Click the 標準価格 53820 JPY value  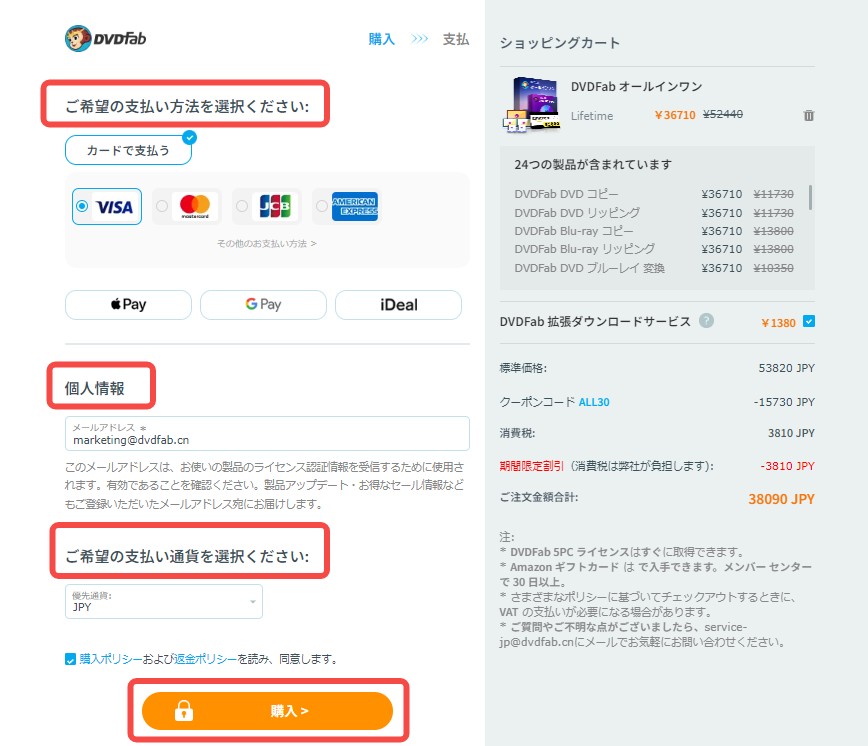tap(787, 368)
